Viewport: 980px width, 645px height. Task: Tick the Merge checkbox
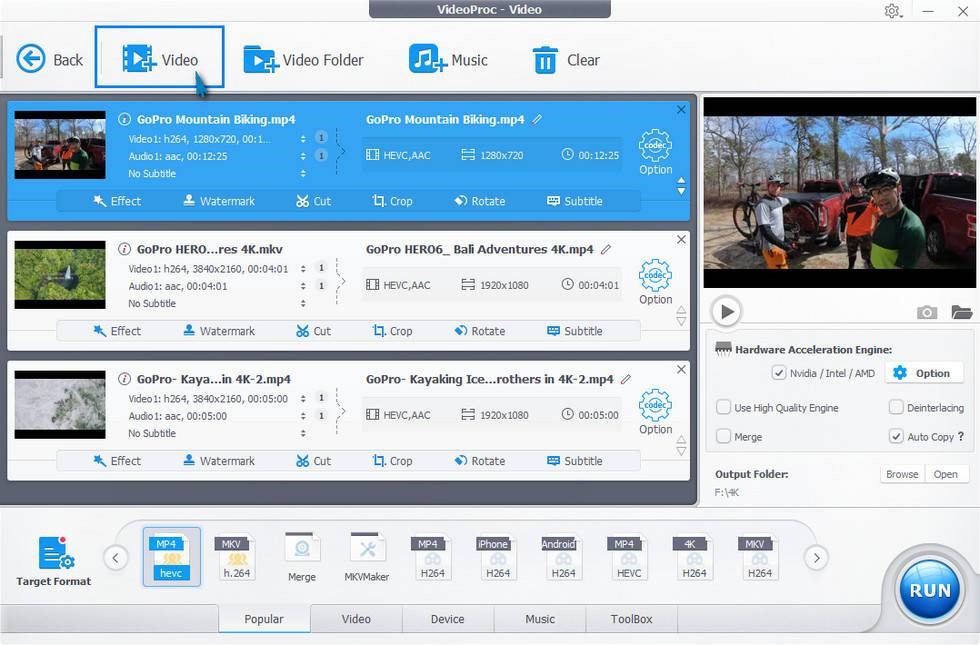pyautogui.click(x=723, y=436)
